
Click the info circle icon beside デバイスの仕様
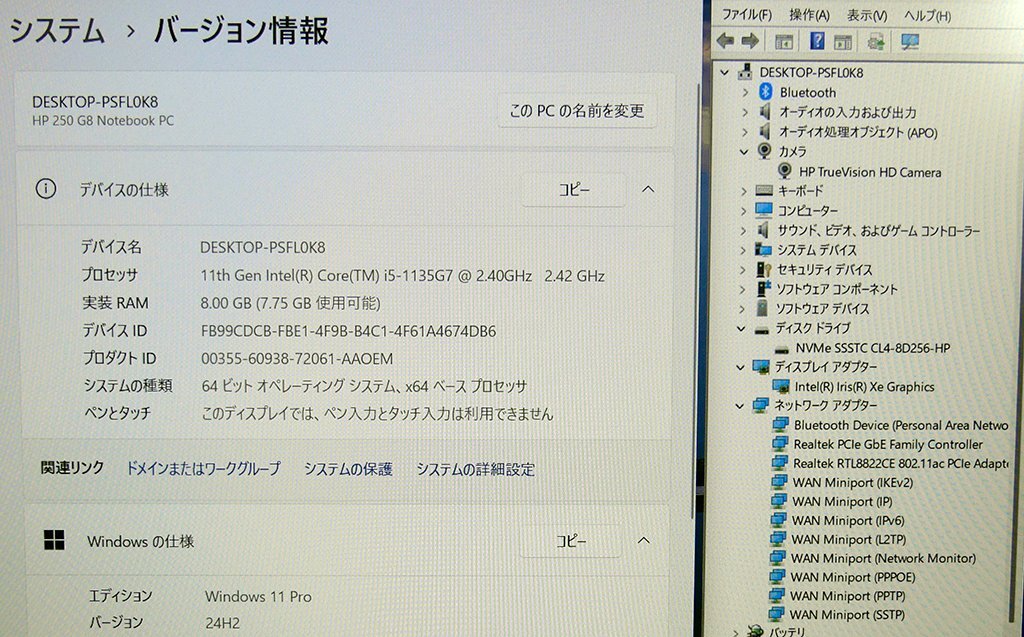[x=46, y=189]
